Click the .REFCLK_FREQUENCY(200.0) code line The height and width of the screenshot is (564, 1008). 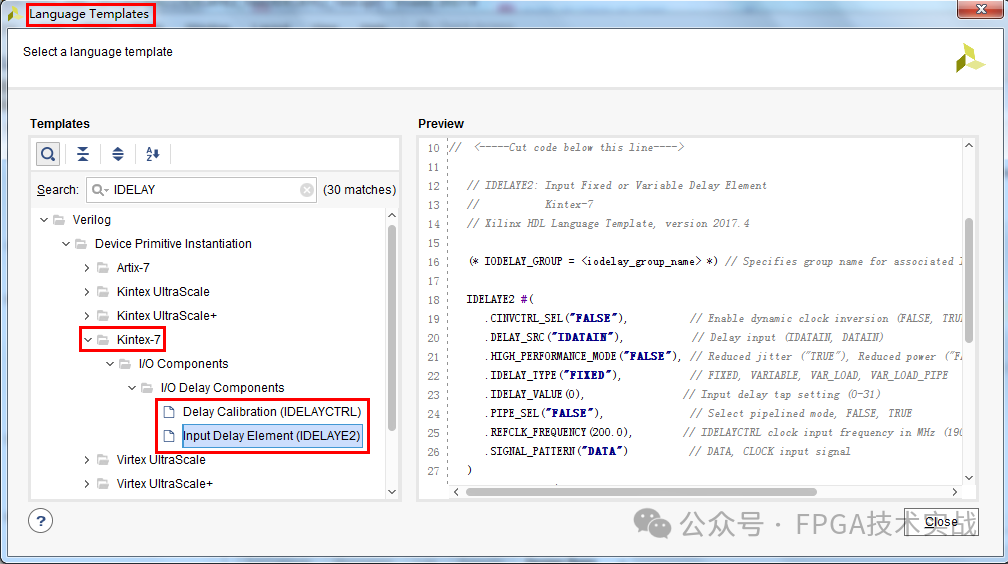click(x=558, y=432)
